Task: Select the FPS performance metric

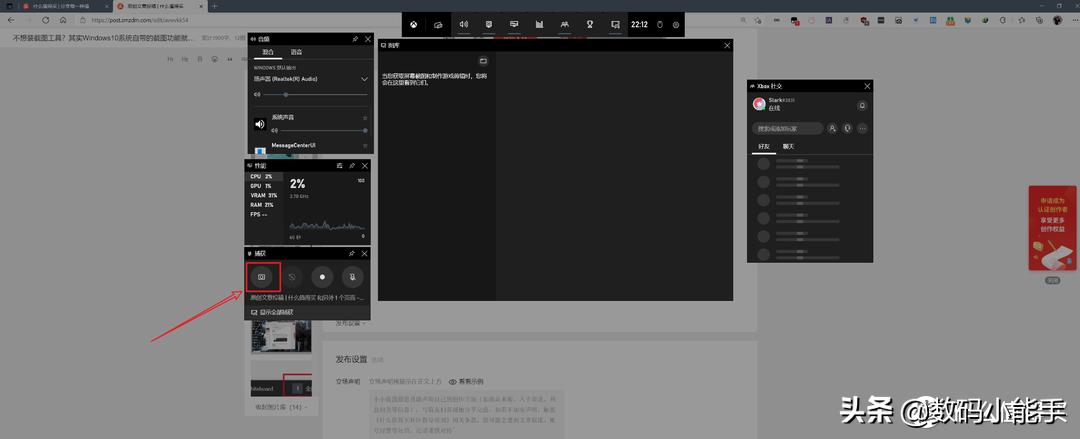Action: (x=262, y=214)
